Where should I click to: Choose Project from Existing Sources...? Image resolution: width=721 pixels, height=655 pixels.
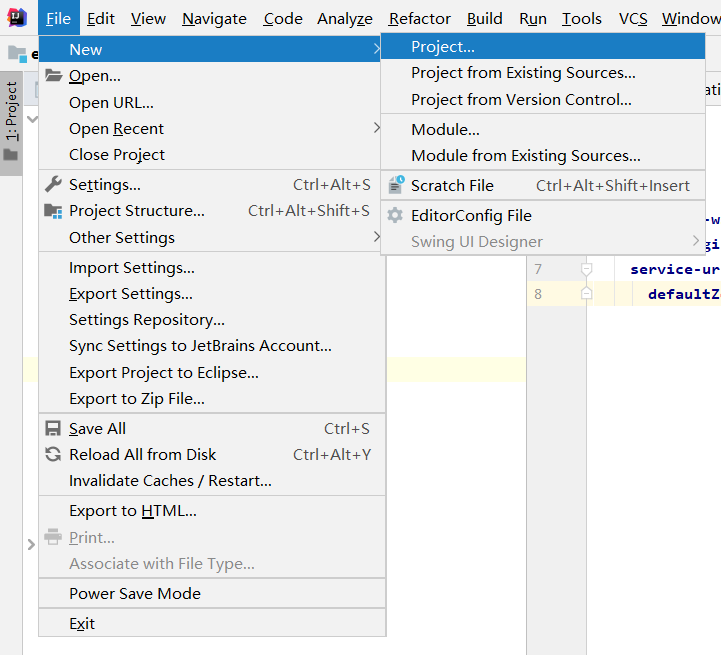tap(543, 73)
